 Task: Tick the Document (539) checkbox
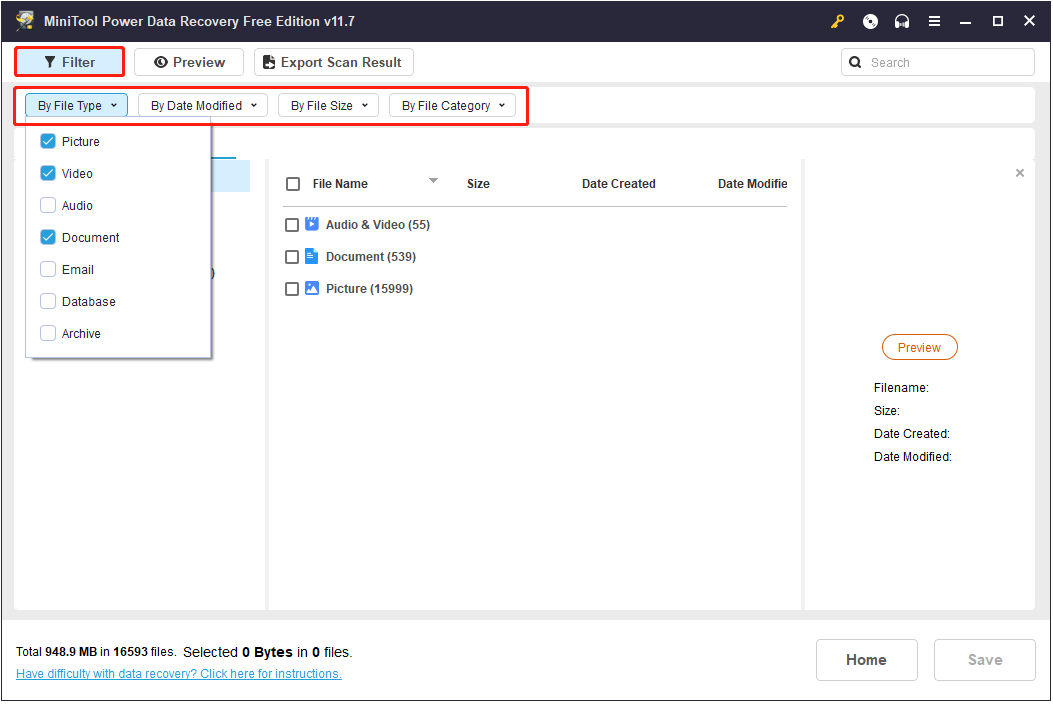click(x=291, y=257)
